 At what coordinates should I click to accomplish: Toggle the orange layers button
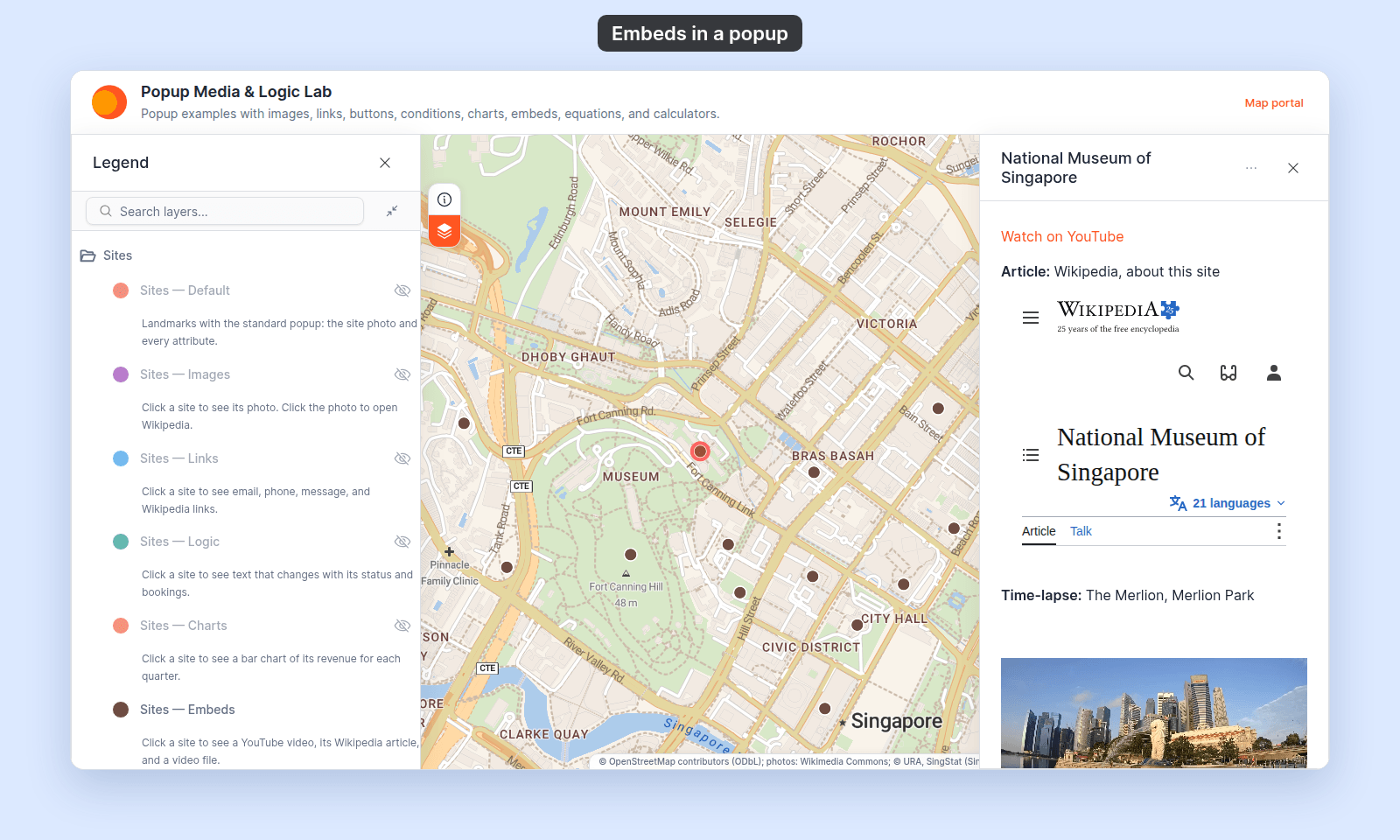pos(444,231)
